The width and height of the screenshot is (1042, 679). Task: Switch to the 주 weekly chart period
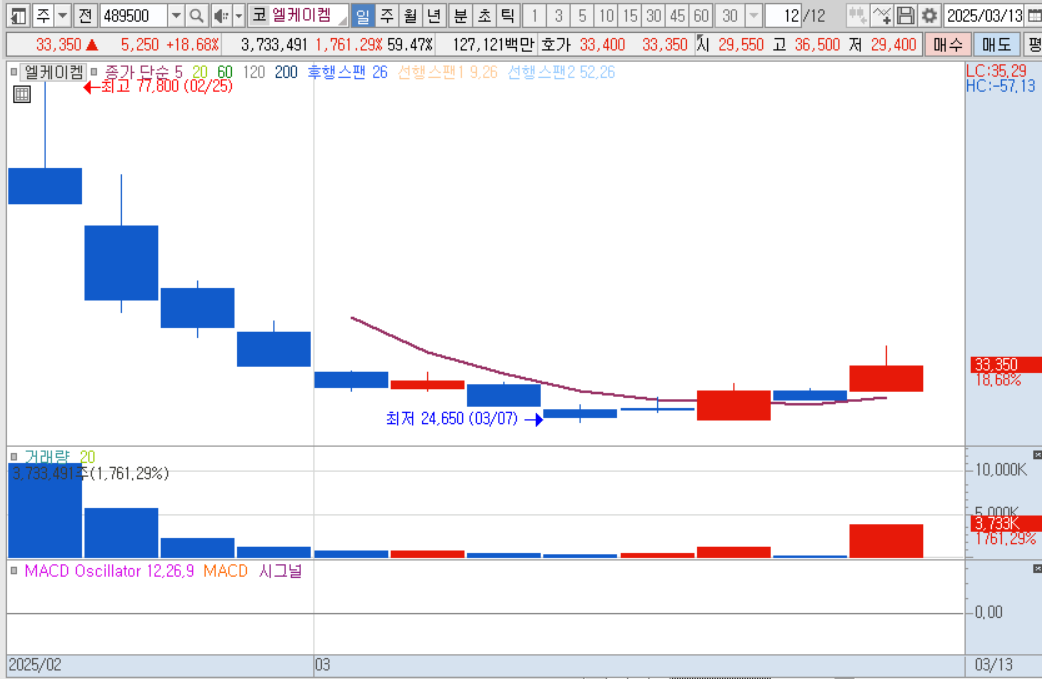point(387,15)
